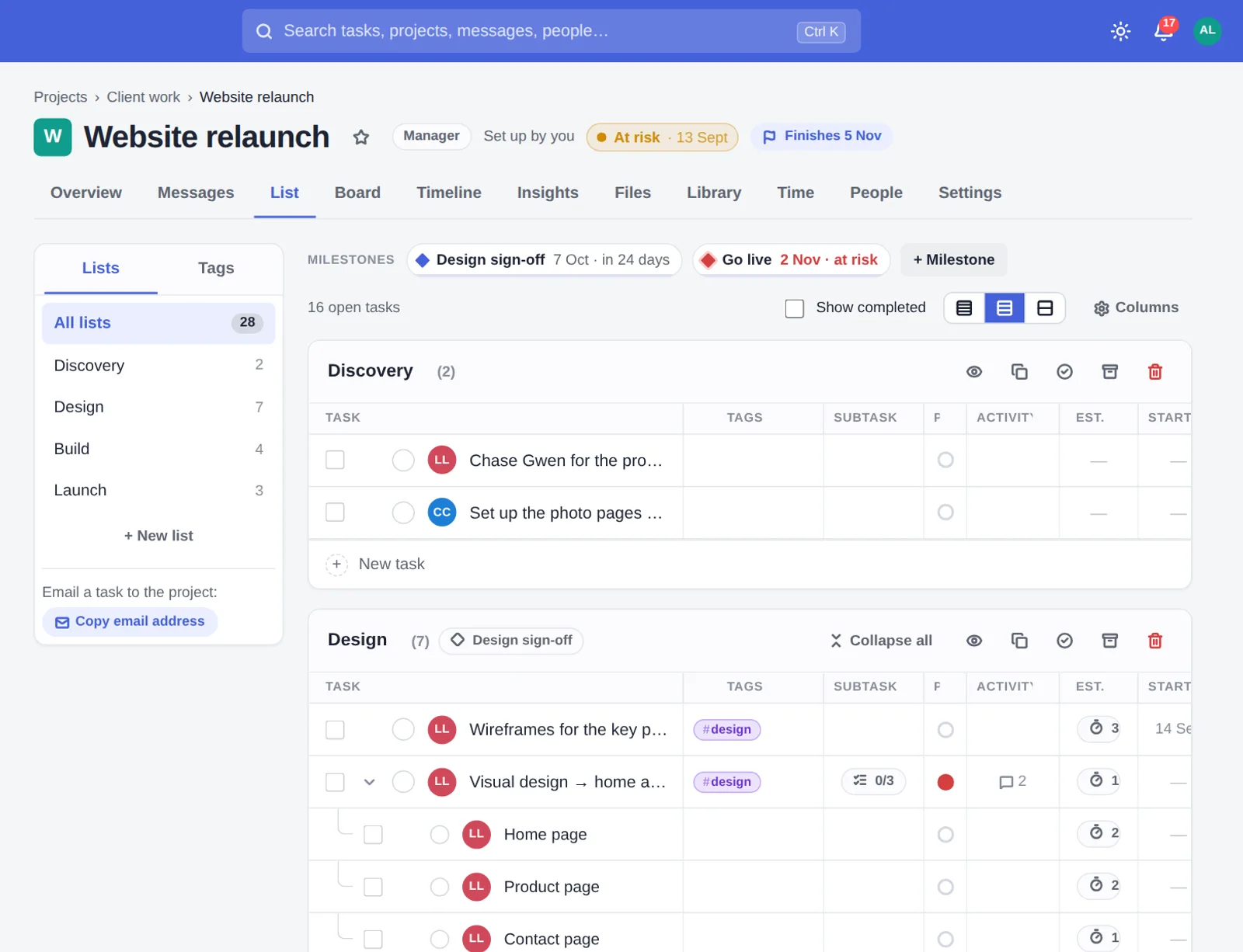1243x952 pixels.
Task: Open the Manager role badge
Action: pos(431,136)
